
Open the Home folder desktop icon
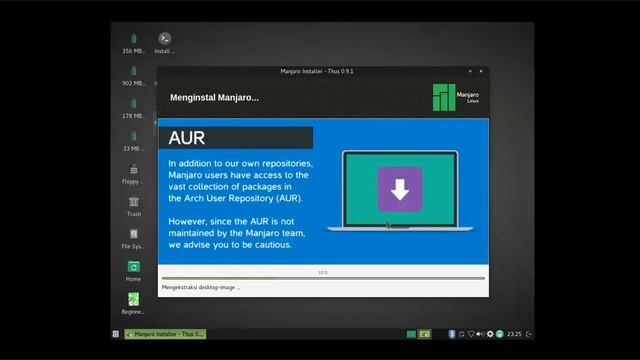click(x=133, y=271)
